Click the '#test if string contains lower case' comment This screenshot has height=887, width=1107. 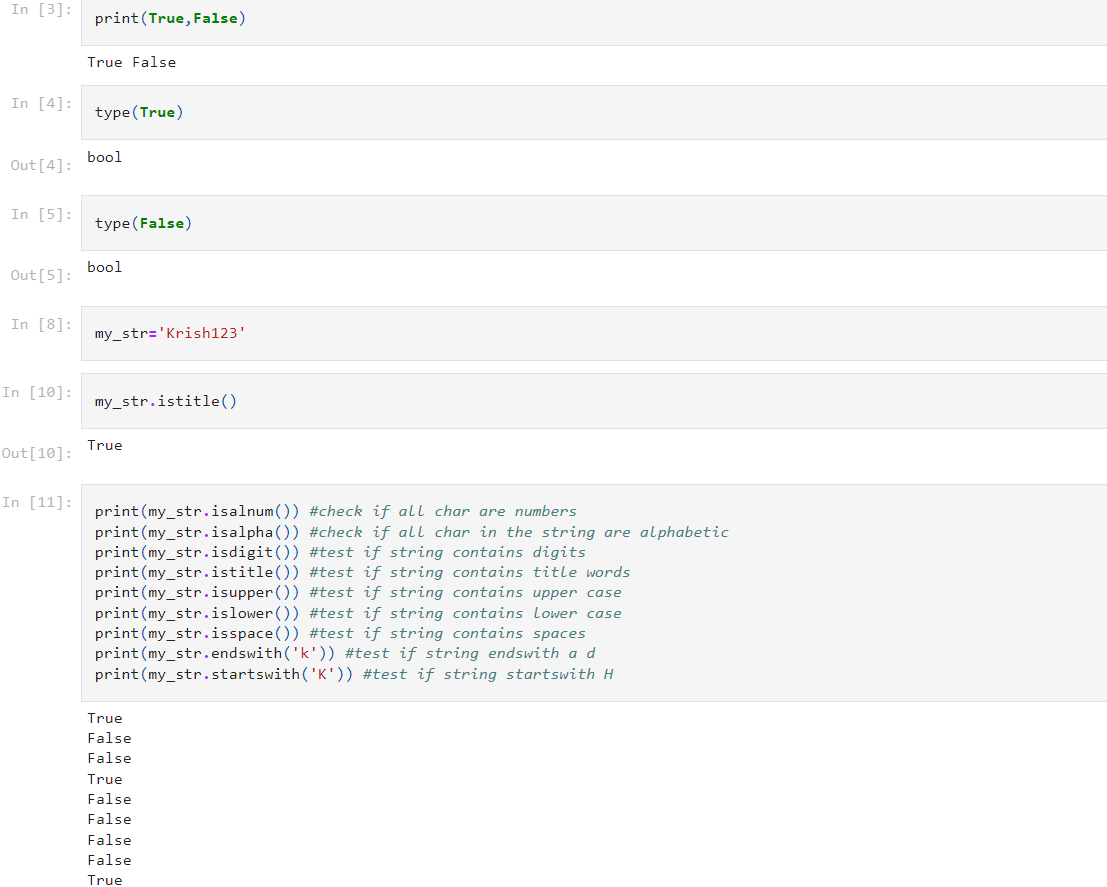465,614
